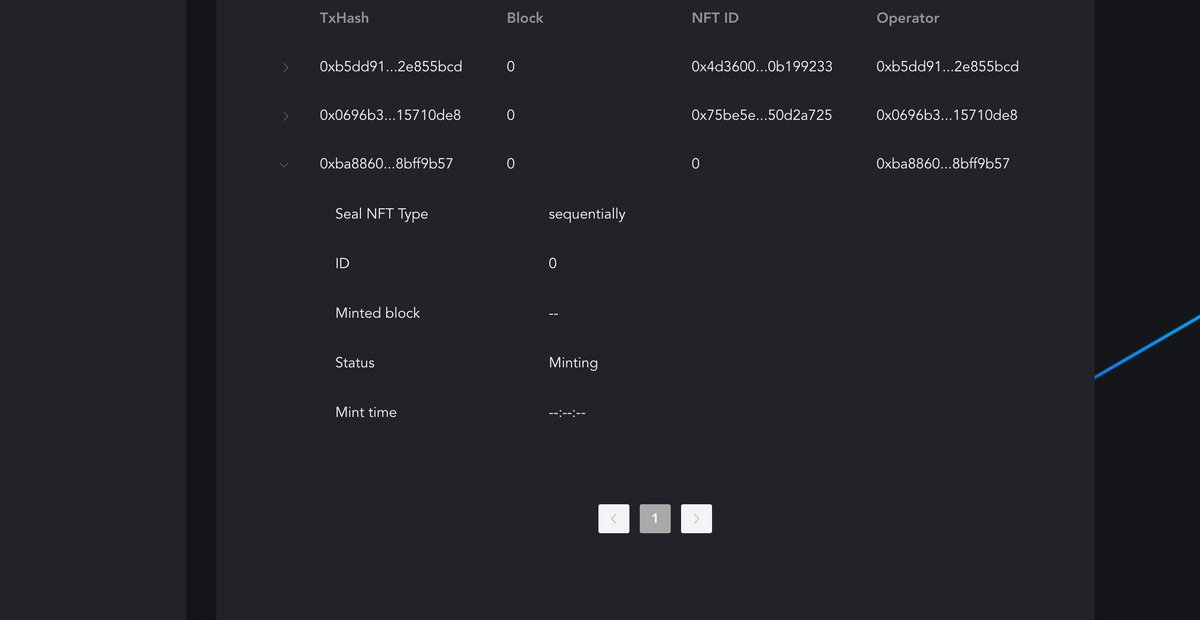Select the ID label in details
The width and height of the screenshot is (1200, 620).
342,263
